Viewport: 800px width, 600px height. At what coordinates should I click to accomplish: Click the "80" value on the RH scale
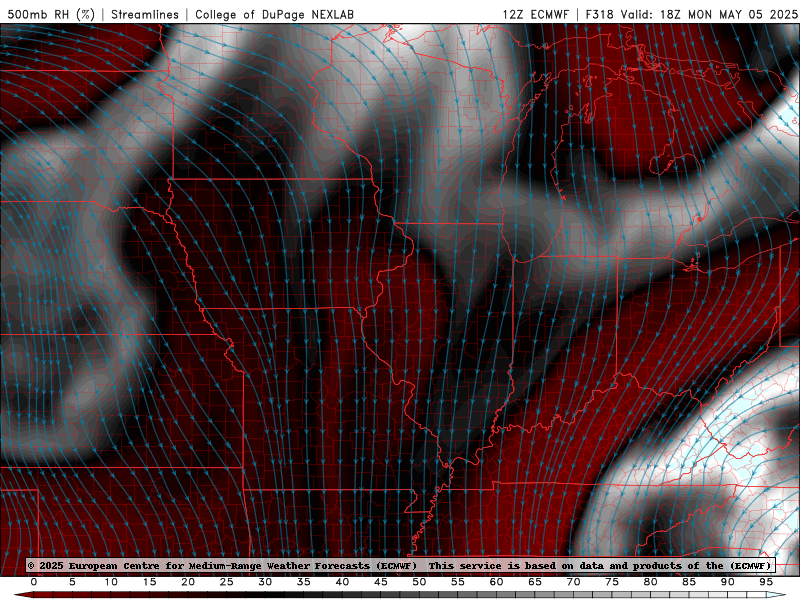point(651,582)
